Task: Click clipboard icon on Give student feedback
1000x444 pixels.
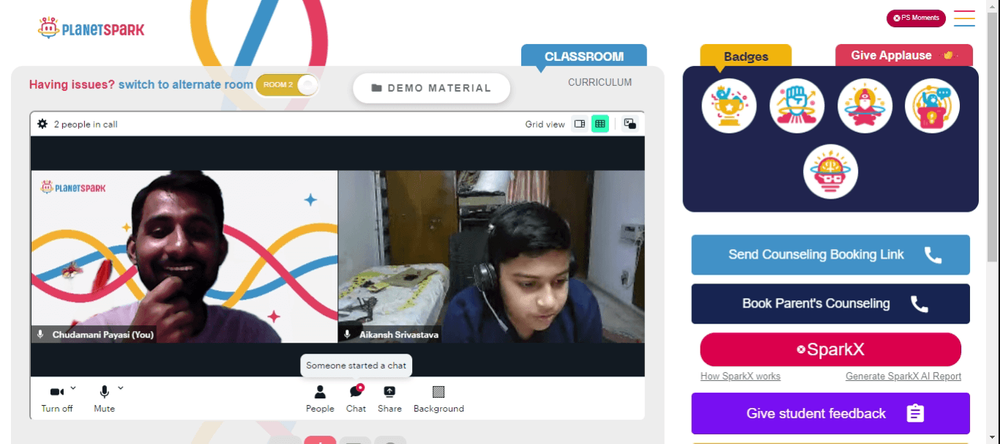Action: [915, 413]
